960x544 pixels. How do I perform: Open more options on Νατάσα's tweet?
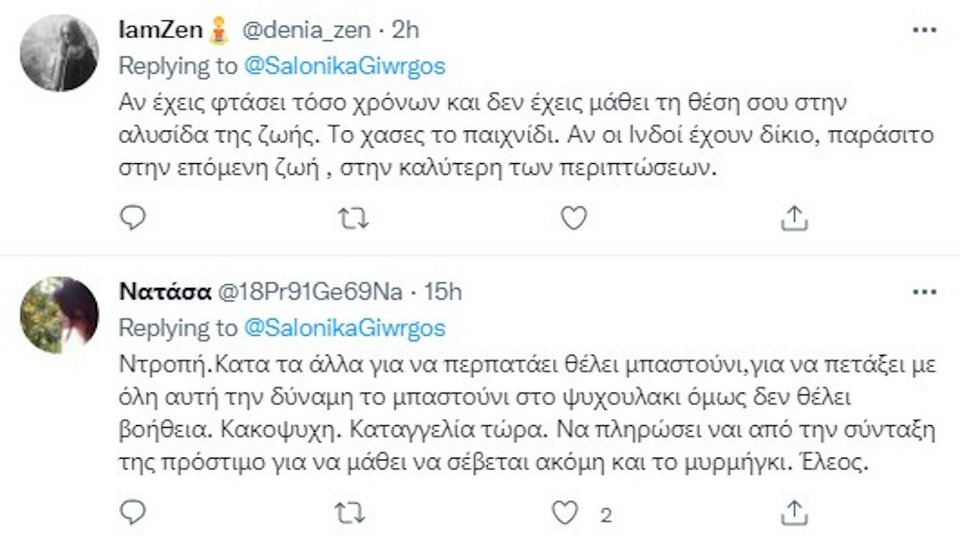click(x=924, y=292)
